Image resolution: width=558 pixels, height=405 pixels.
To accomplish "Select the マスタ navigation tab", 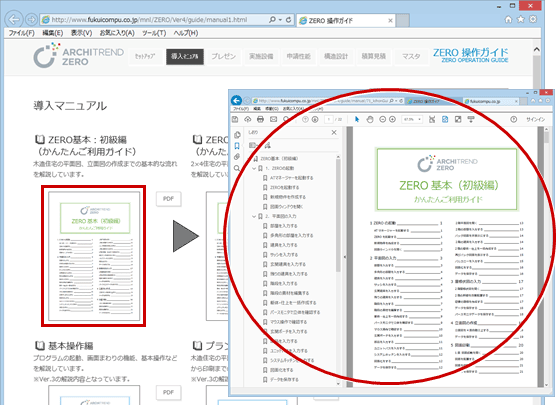I will [x=411, y=56].
